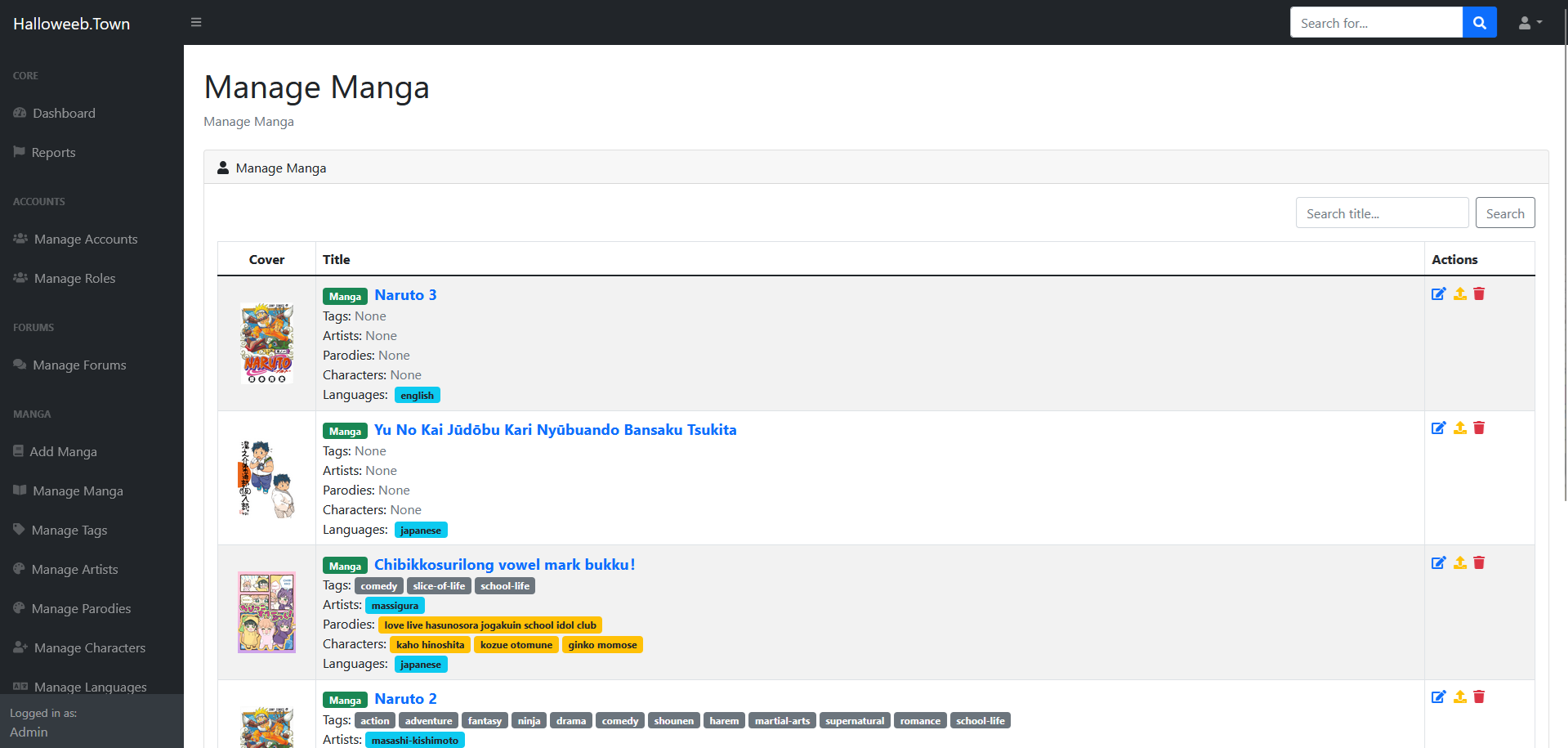Screen dimensions: 1568x748
Task: Click the 'ninja' tag on Naruto 2
Action: (x=529, y=721)
